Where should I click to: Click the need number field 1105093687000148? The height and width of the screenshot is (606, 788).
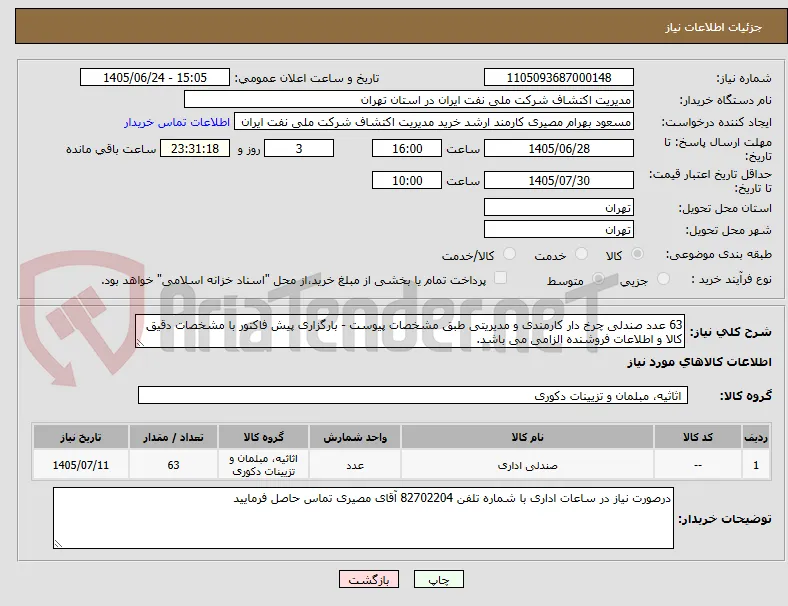tap(559, 77)
